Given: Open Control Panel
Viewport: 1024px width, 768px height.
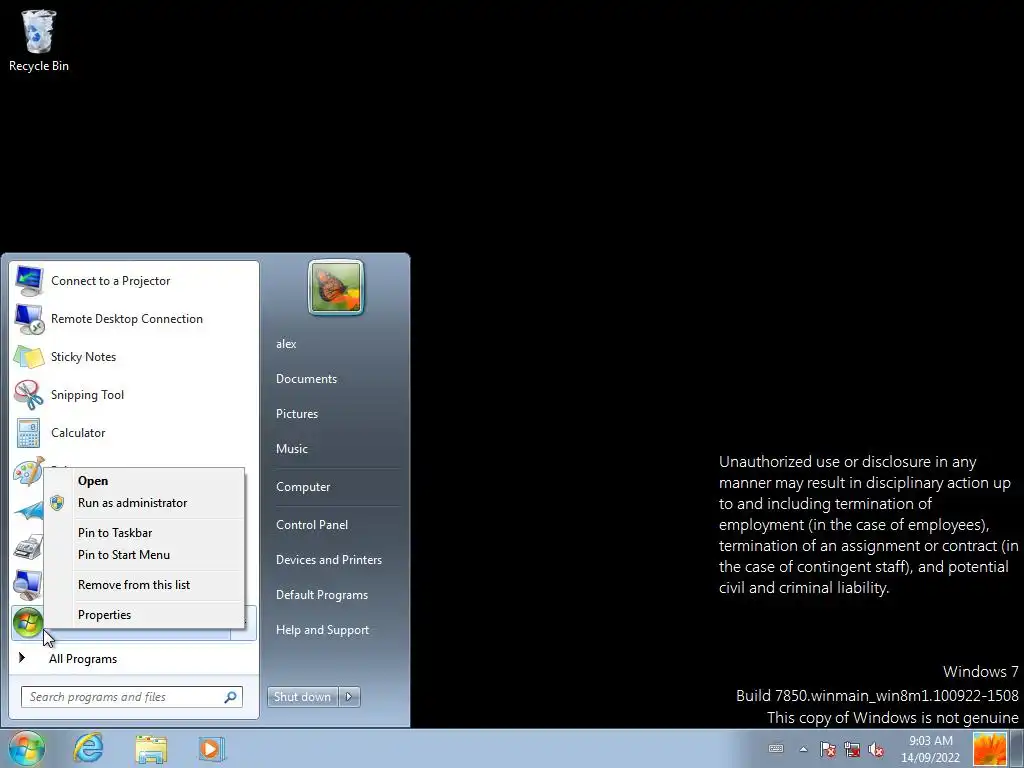Looking at the screenshot, I should pyautogui.click(x=312, y=524).
